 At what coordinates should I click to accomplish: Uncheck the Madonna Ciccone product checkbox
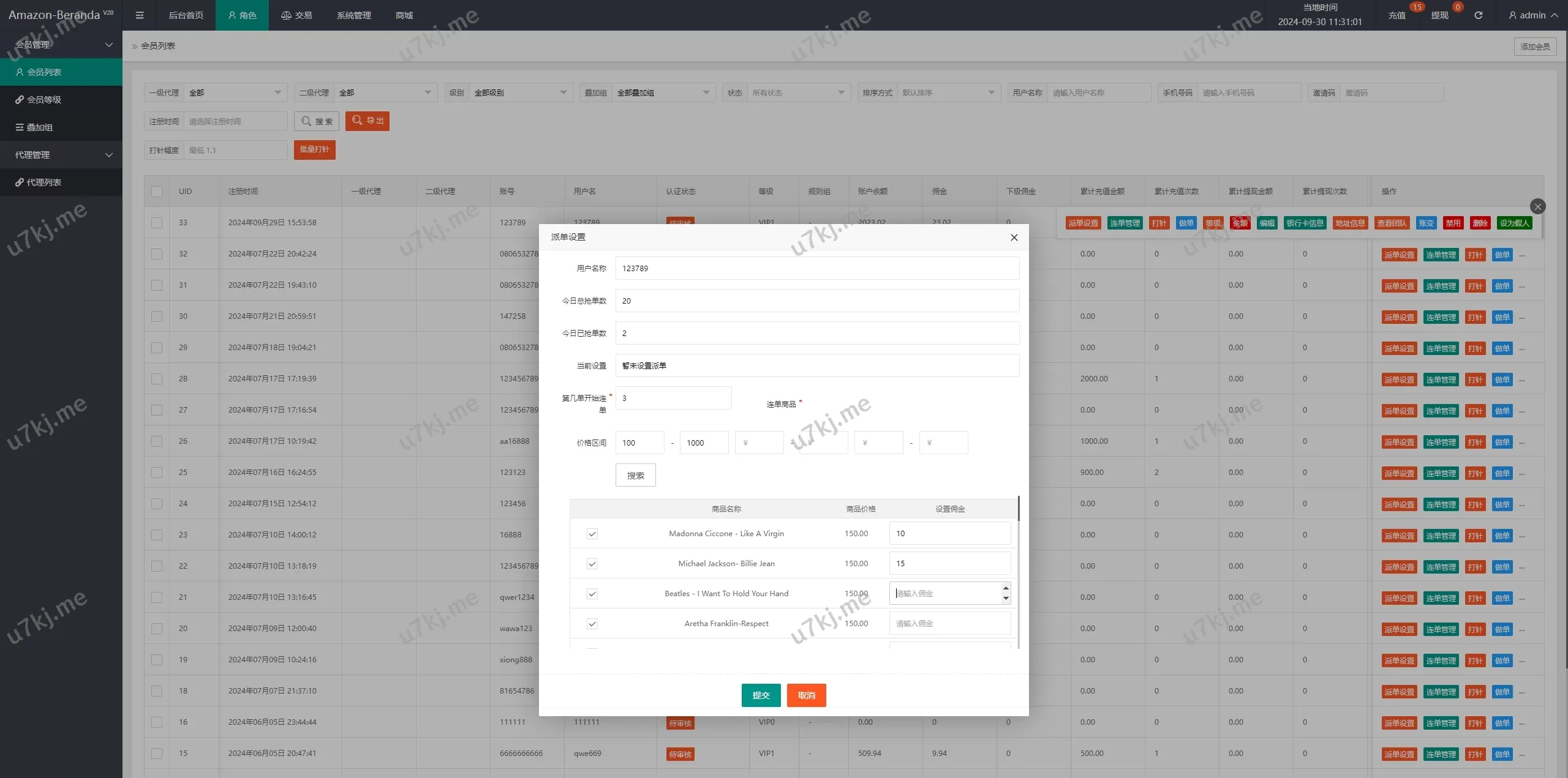point(592,534)
